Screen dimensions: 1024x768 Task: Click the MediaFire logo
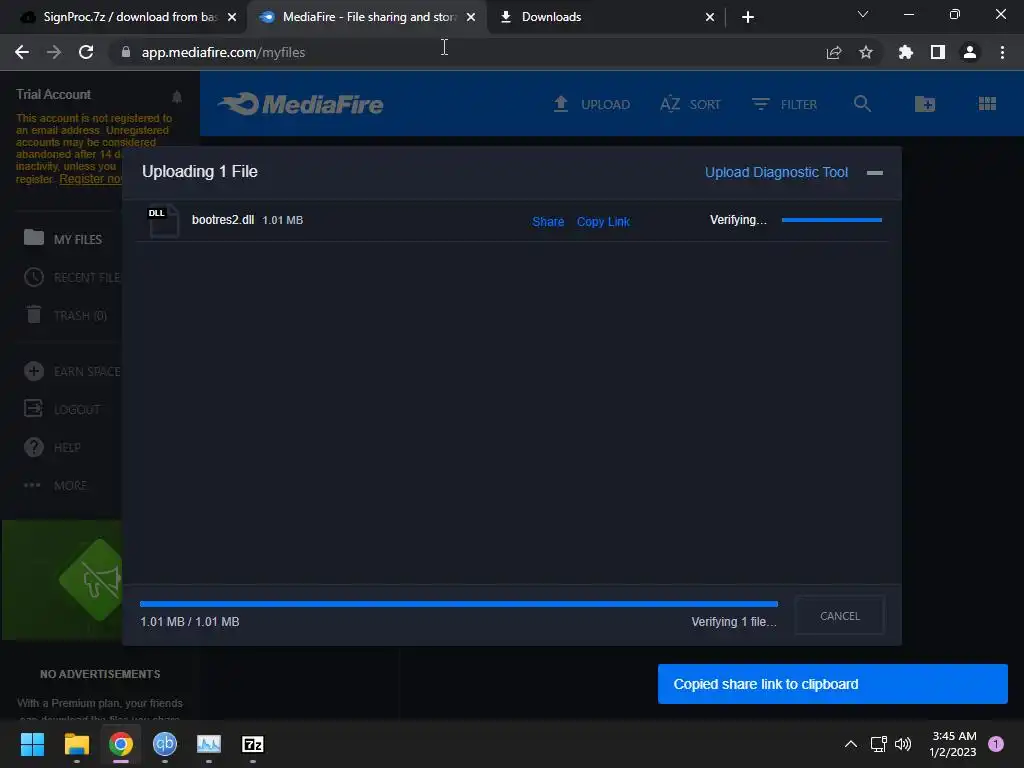[x=300, y=104]
